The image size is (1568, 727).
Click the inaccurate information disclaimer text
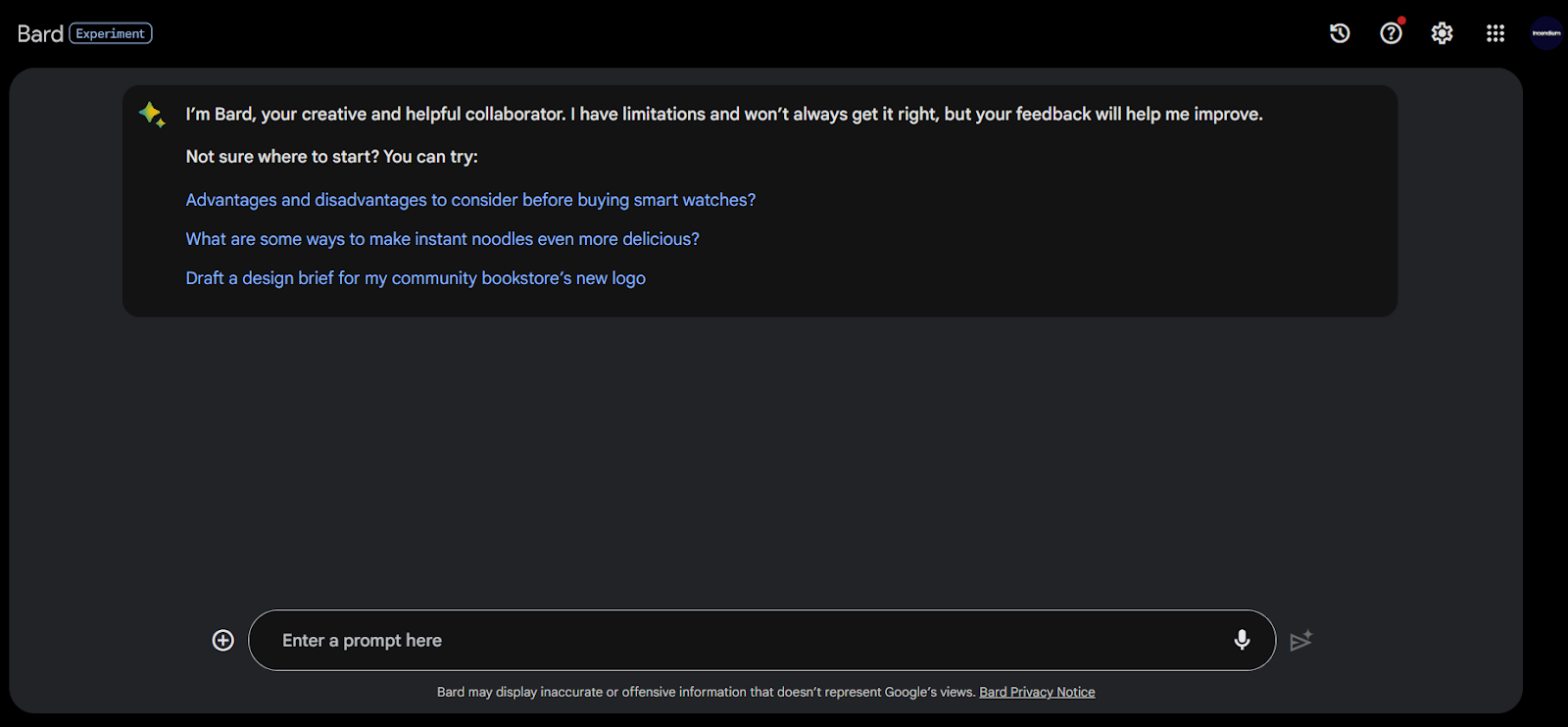[x=706, y=692]
